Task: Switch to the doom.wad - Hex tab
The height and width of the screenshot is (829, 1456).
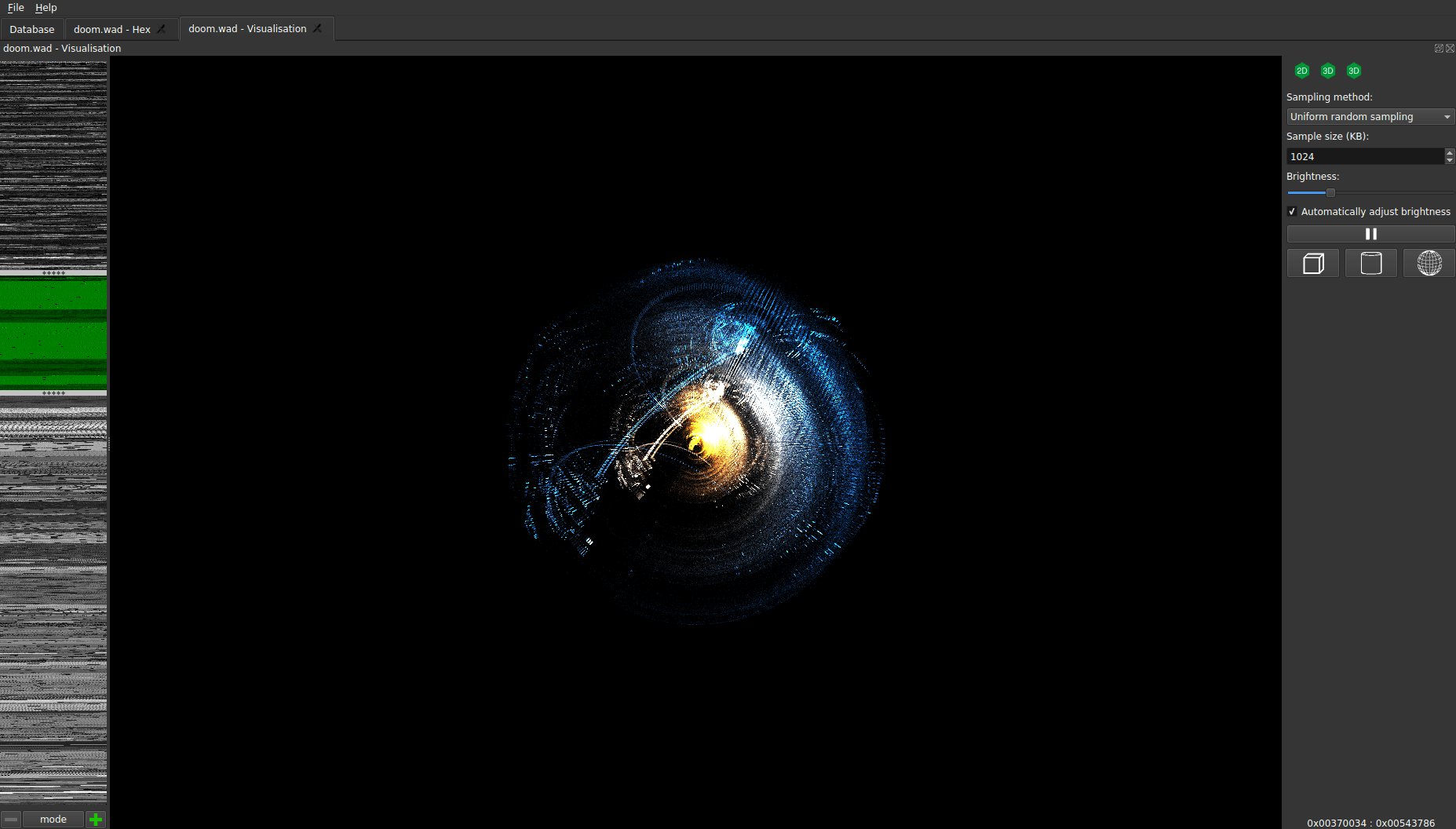Action: [111, 29]
